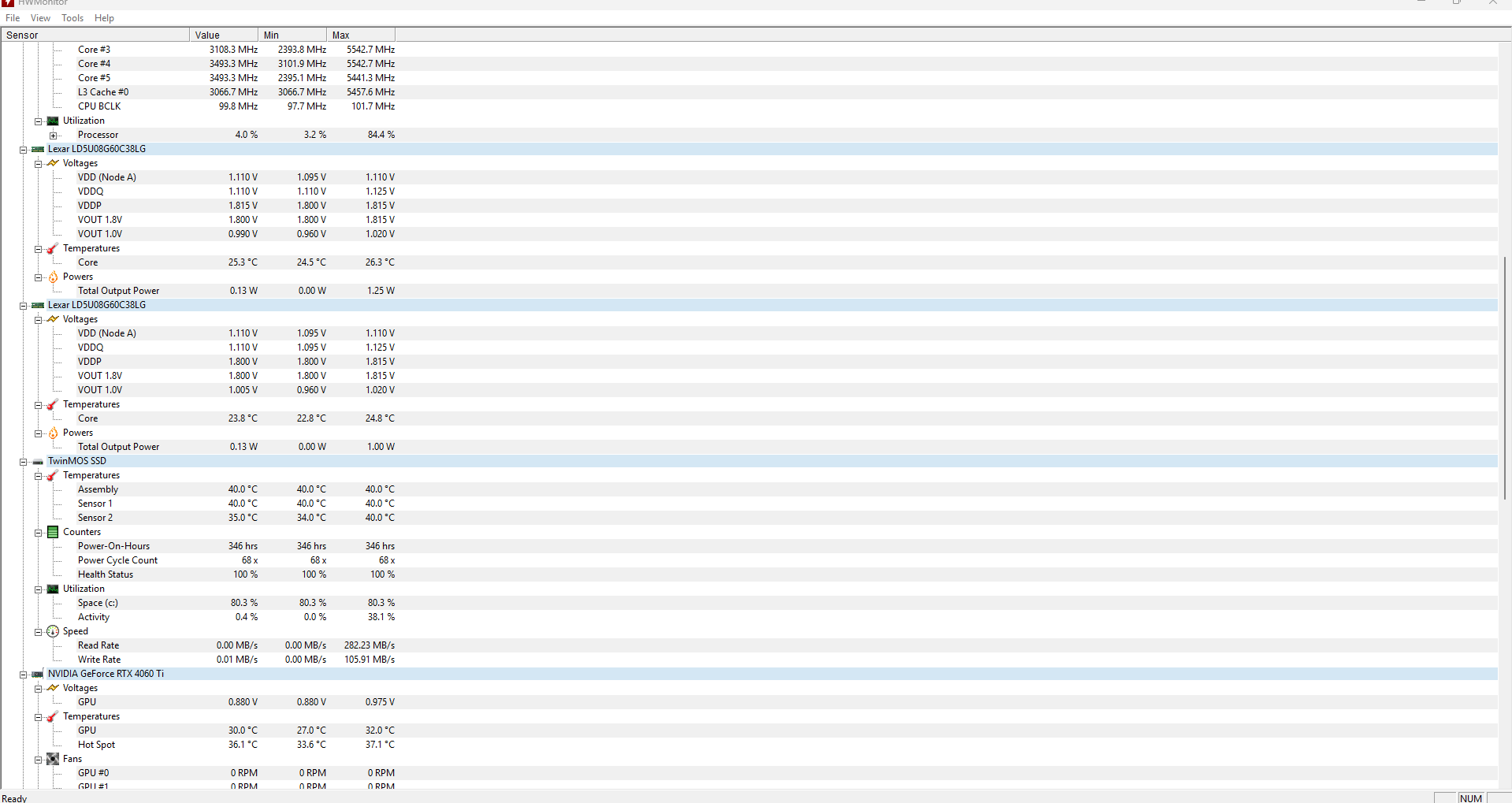
Task: Click the thermometer icon above Core 25.3 °C
Action: coord(53,248)
